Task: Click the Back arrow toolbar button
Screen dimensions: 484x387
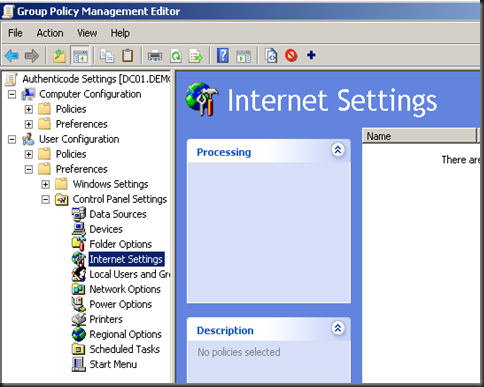Action: tap(12, 56)
